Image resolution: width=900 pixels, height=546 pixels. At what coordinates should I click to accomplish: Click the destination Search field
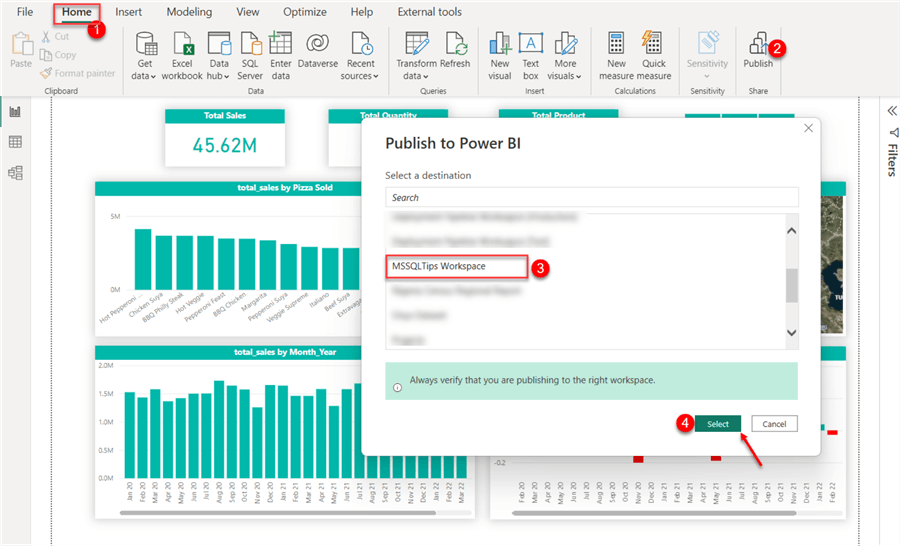point(592,197)
